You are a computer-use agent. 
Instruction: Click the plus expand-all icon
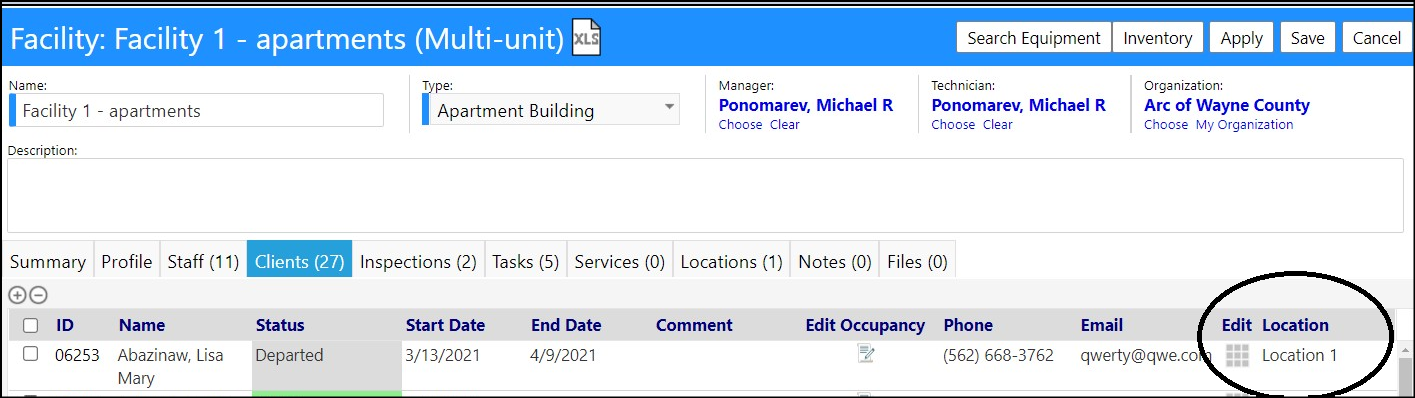(x=17, y=295)
